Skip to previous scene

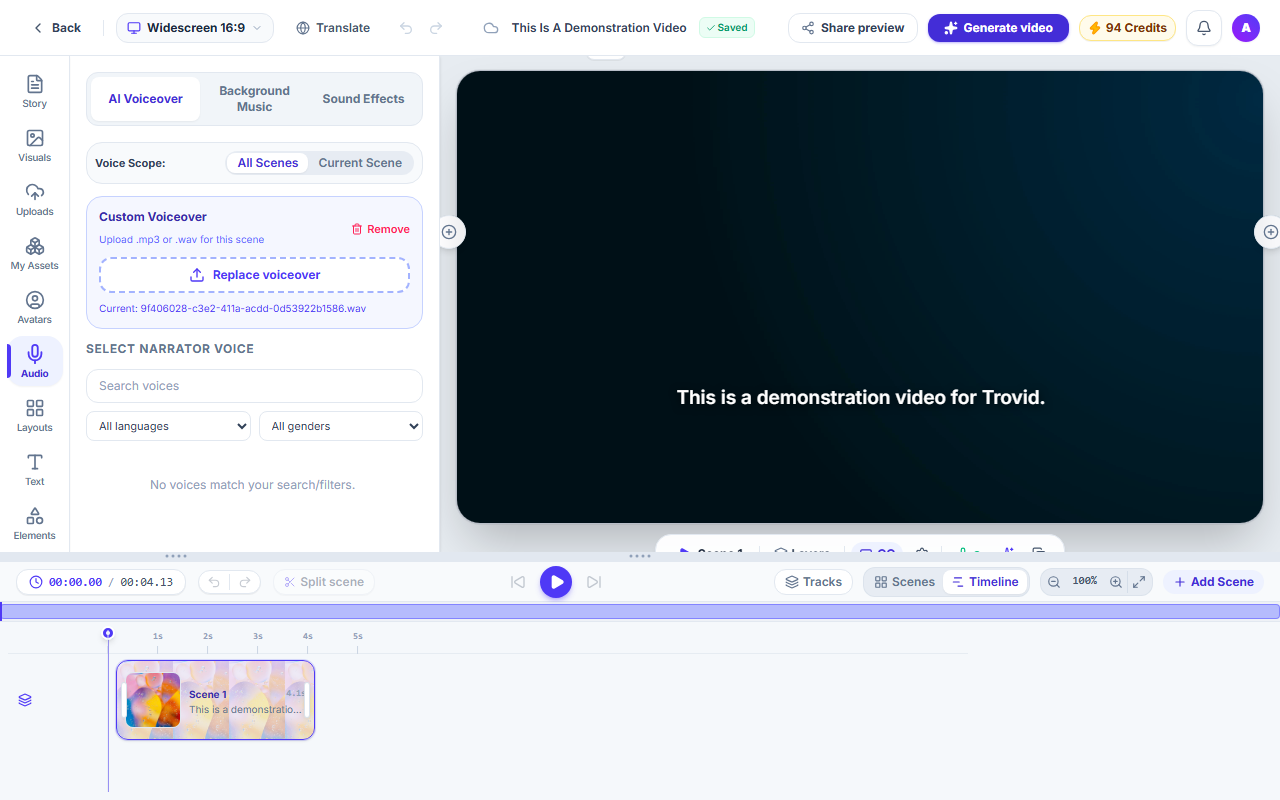click(x=518, y=582)
